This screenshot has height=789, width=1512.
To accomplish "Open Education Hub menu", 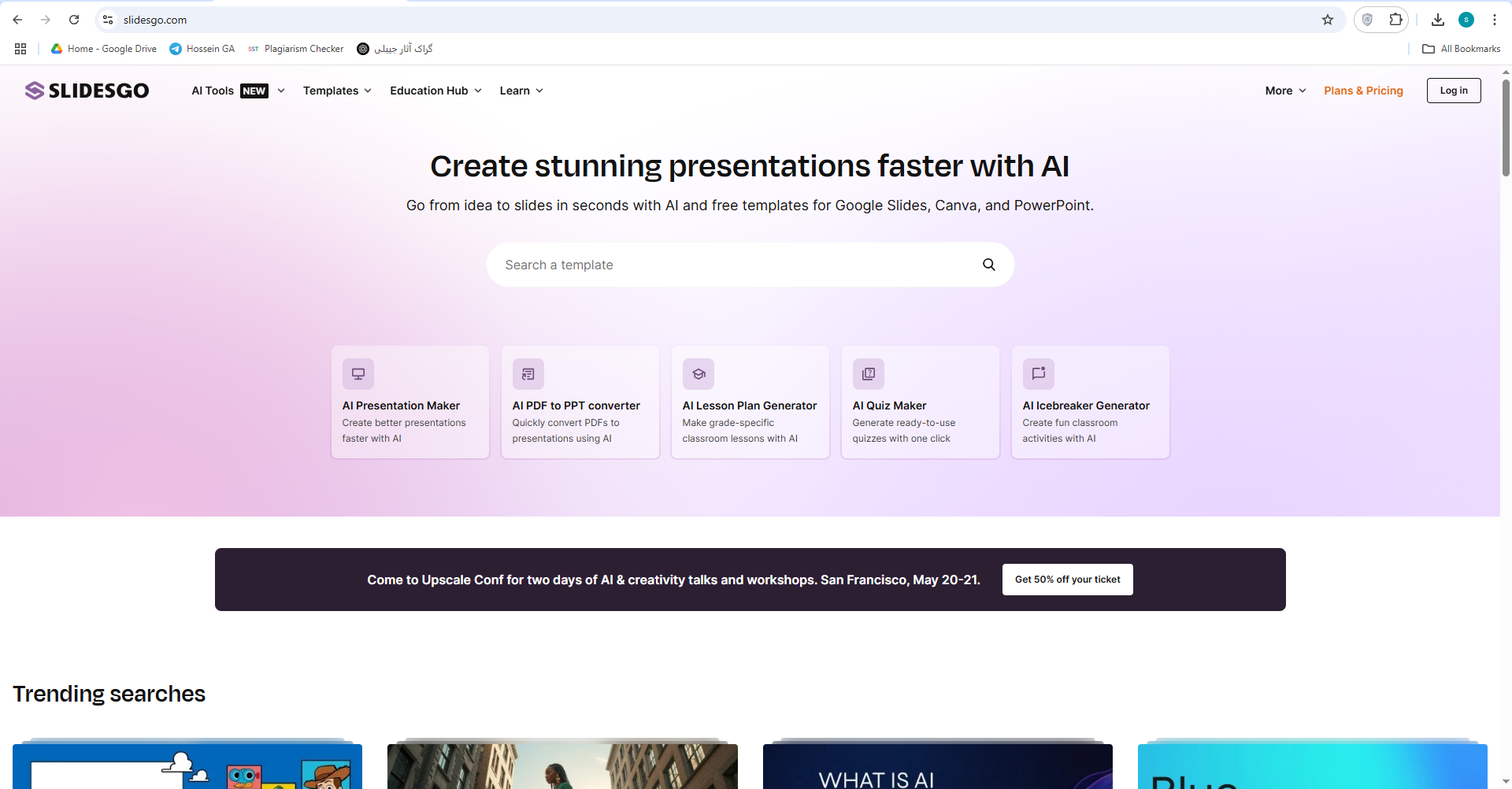I will (429, 91).
